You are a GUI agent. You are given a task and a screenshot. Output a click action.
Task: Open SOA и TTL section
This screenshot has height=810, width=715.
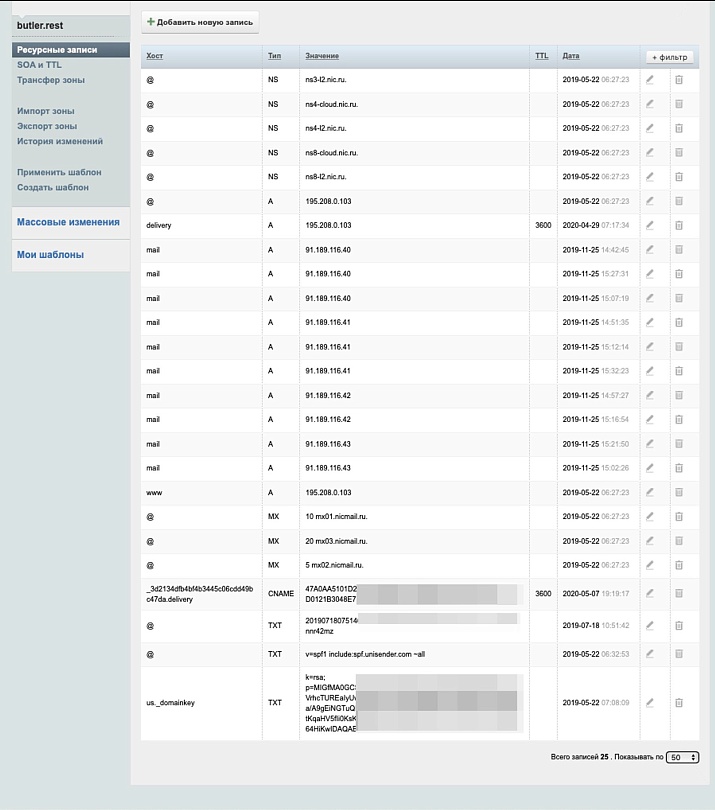click(x=39, y=65)
